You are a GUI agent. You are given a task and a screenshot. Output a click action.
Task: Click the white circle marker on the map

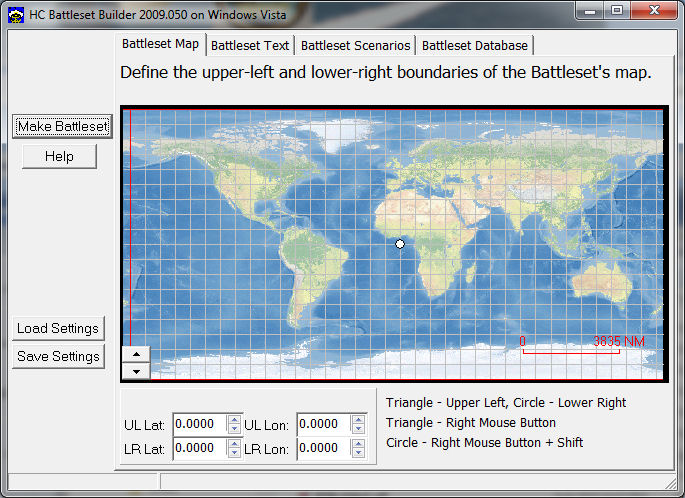[x=400, y=244]
